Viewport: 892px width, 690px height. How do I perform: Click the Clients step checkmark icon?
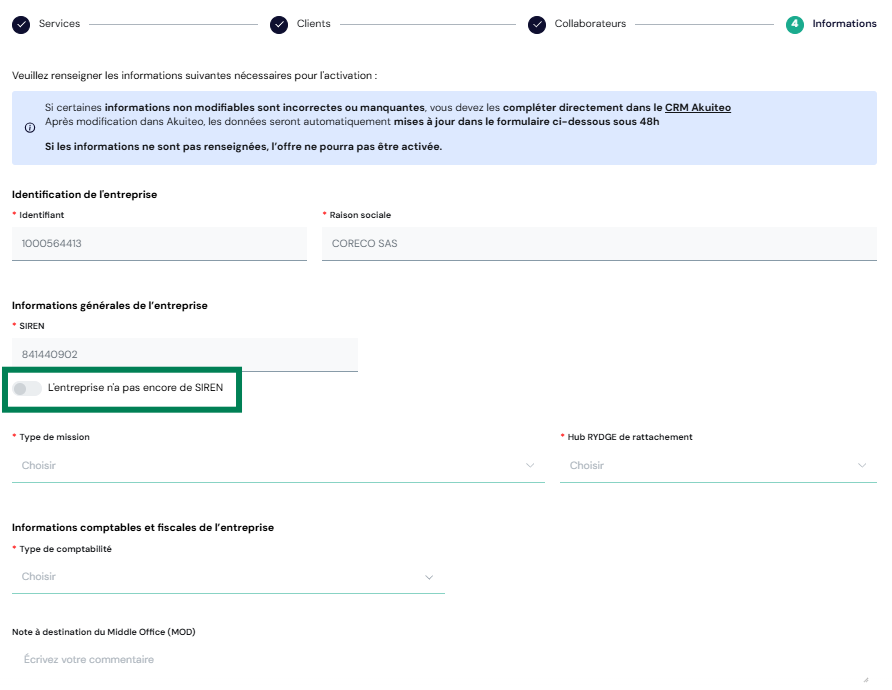coord(279,24)
